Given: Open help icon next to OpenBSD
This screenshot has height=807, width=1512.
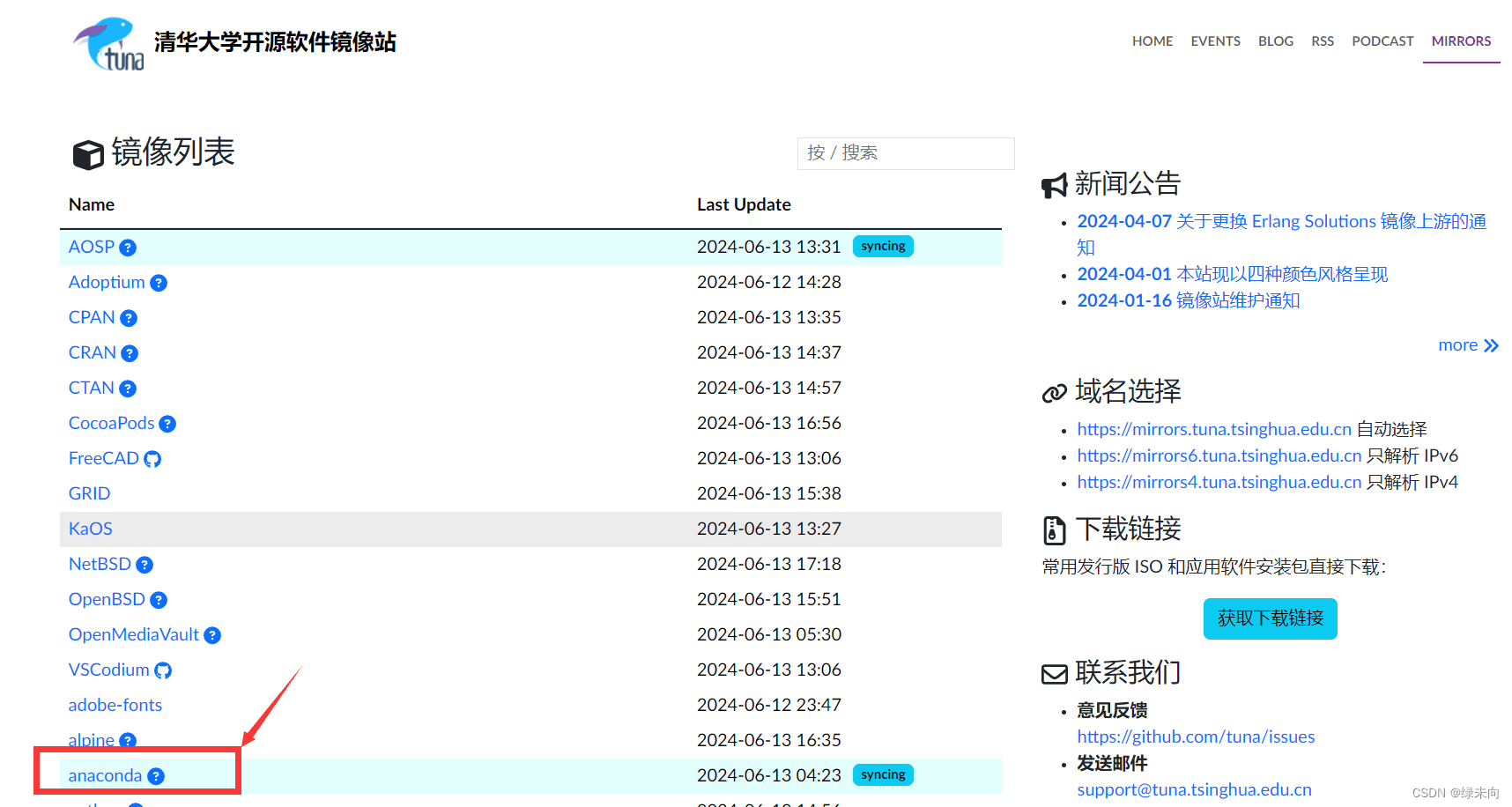Looking at the screenshot, I should click(x=159, y=600).
